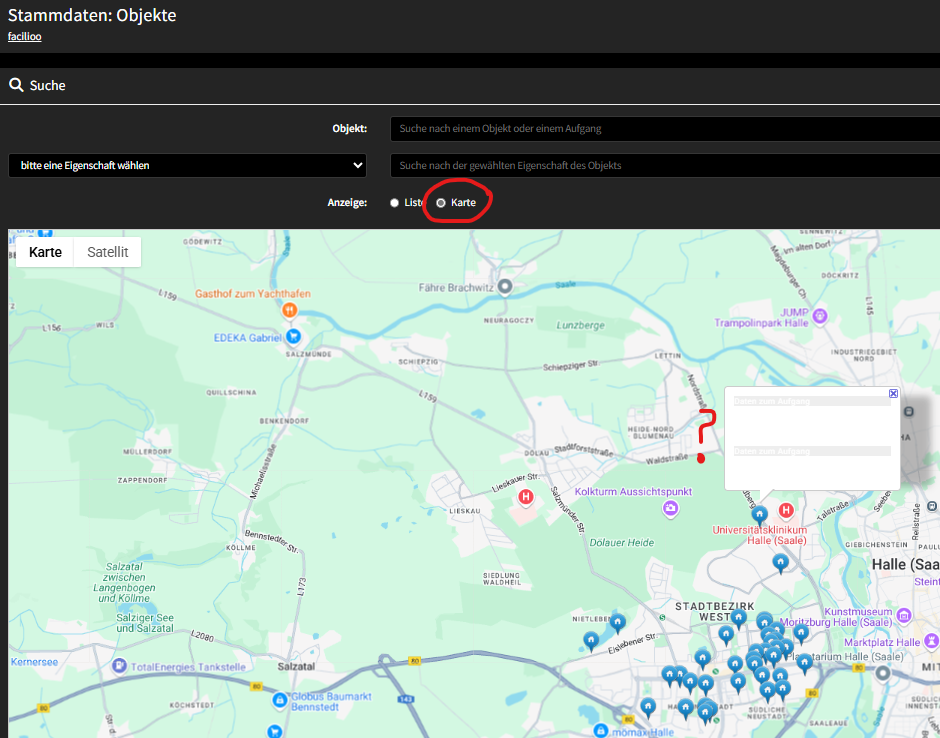Viewport: 940px width, 738px height.
Task: Click the Objekt search input field
Action: 664,129
